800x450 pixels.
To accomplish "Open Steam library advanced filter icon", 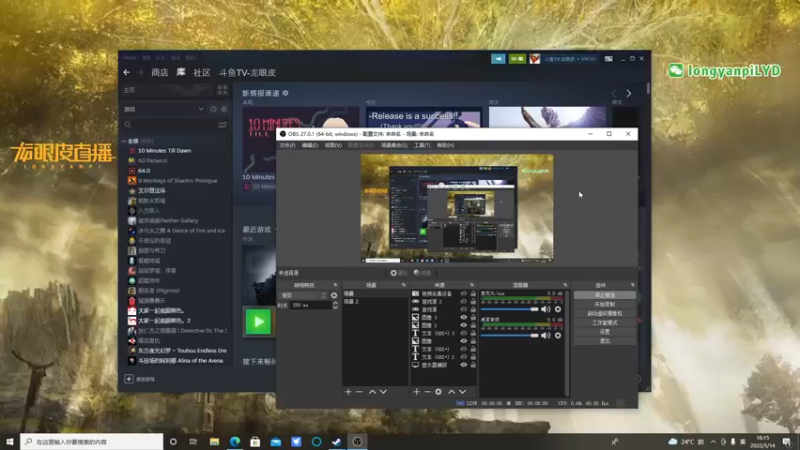I will [x=222, y=125].
